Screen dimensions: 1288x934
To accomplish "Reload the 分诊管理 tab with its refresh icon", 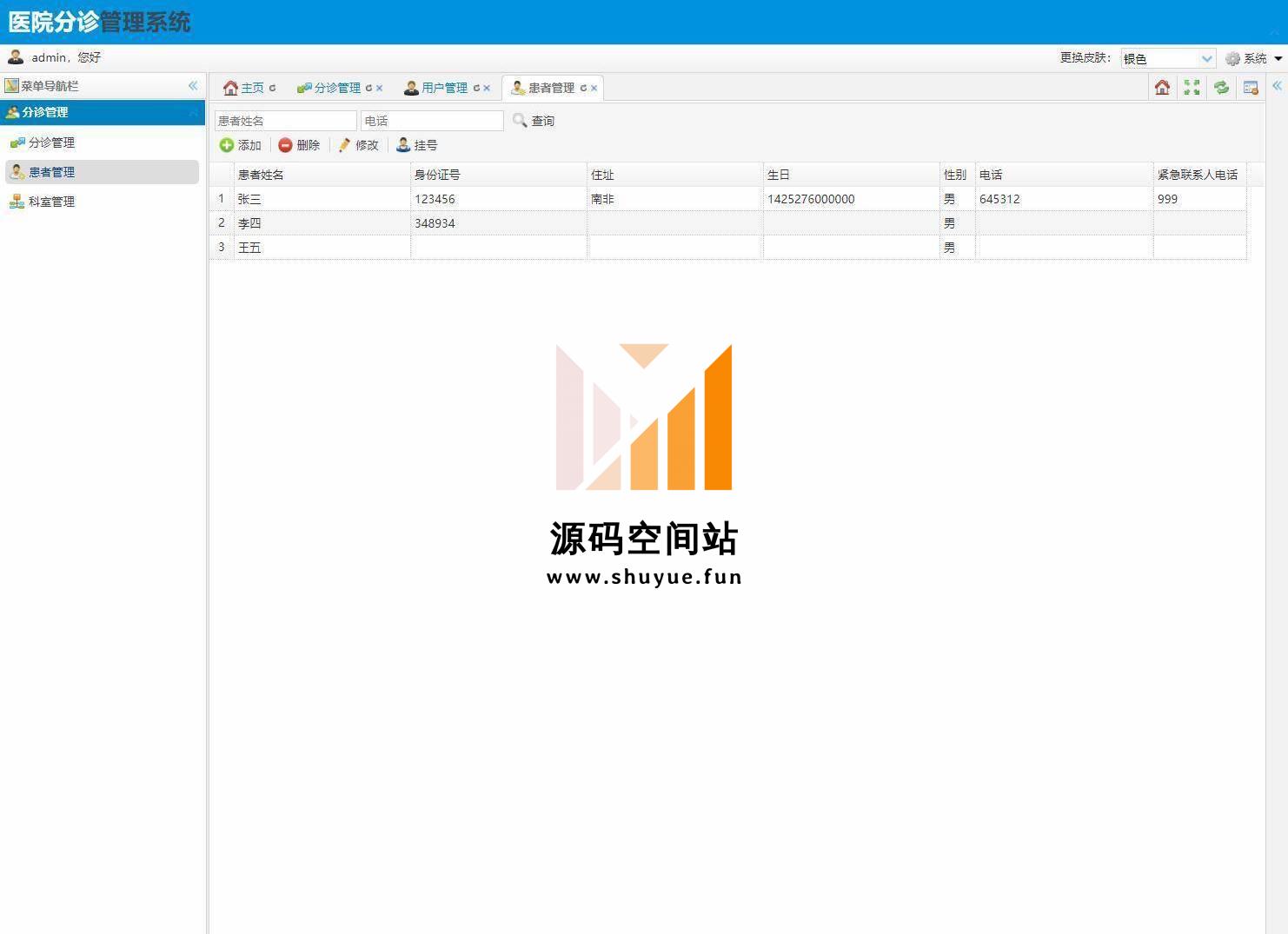I will (x=368, y=88).
